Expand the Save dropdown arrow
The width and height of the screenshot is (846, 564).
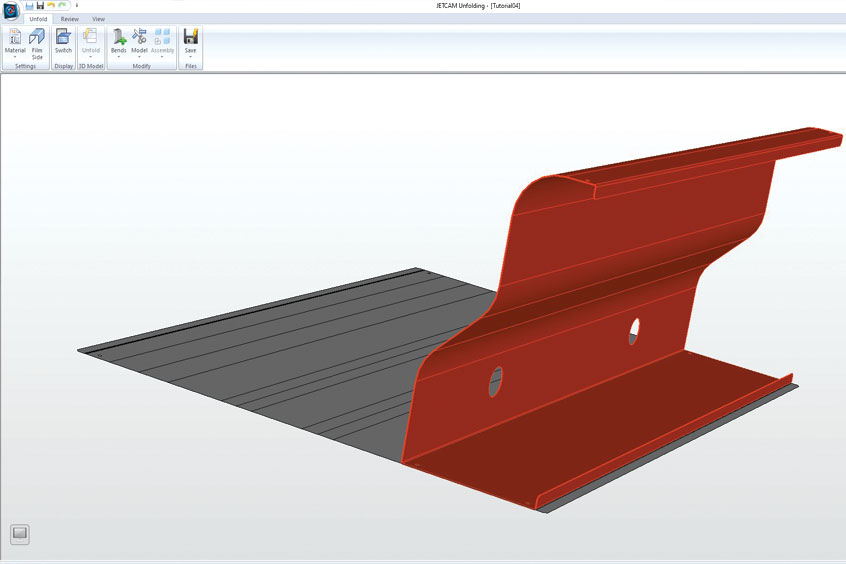pyautogui.click(x=190, y=57)
